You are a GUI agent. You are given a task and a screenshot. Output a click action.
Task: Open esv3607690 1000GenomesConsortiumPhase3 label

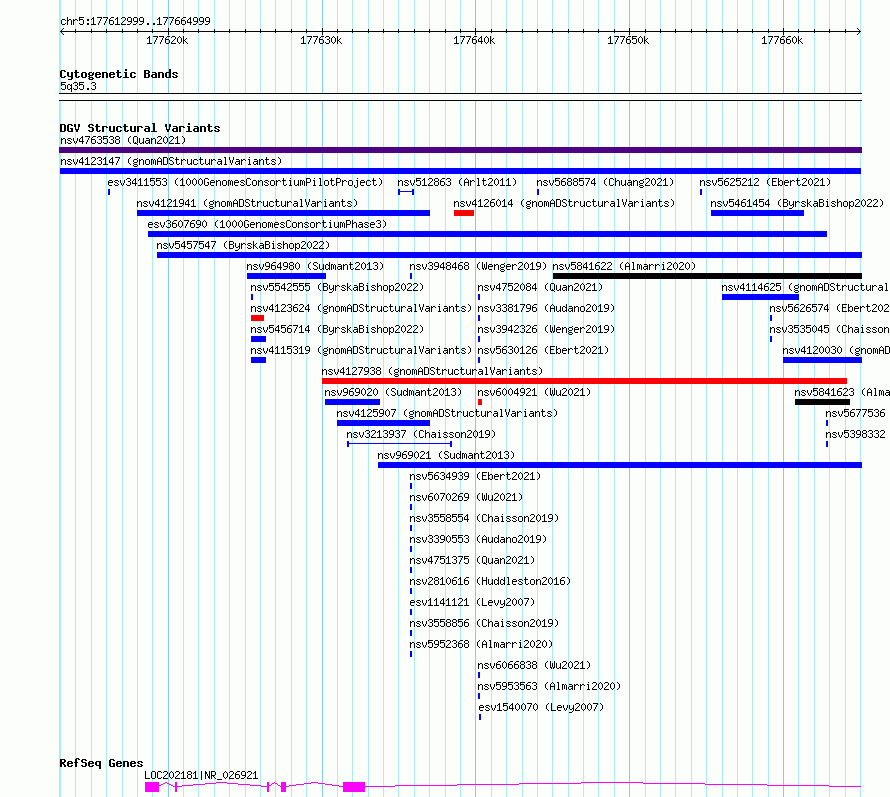pos(267,224)
